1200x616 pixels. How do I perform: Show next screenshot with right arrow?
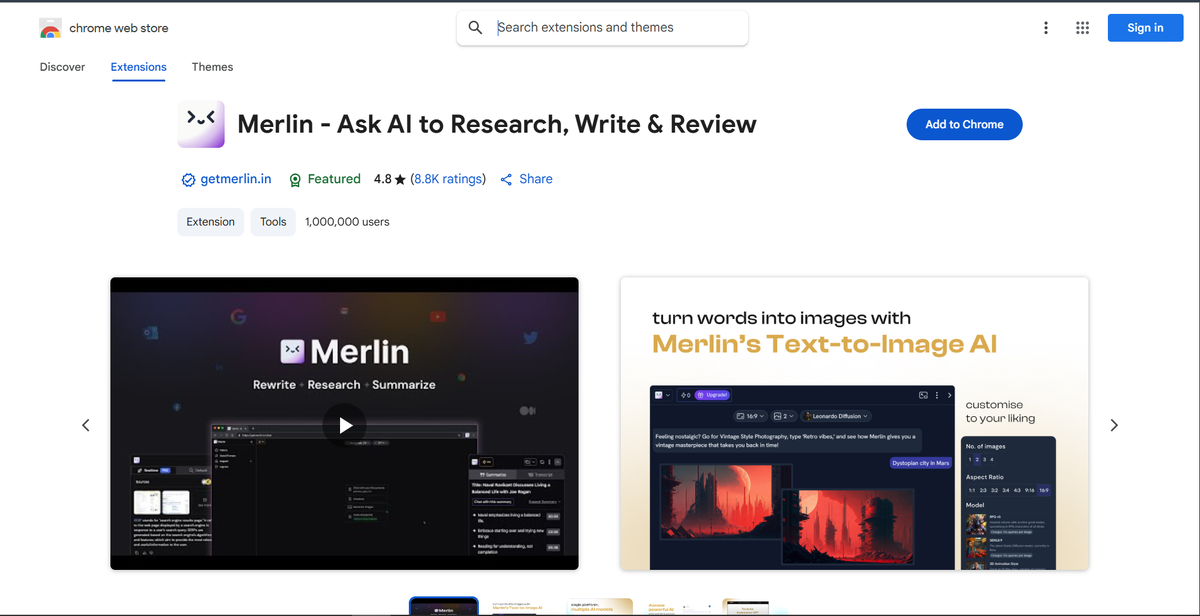[x=1114, y=425]
